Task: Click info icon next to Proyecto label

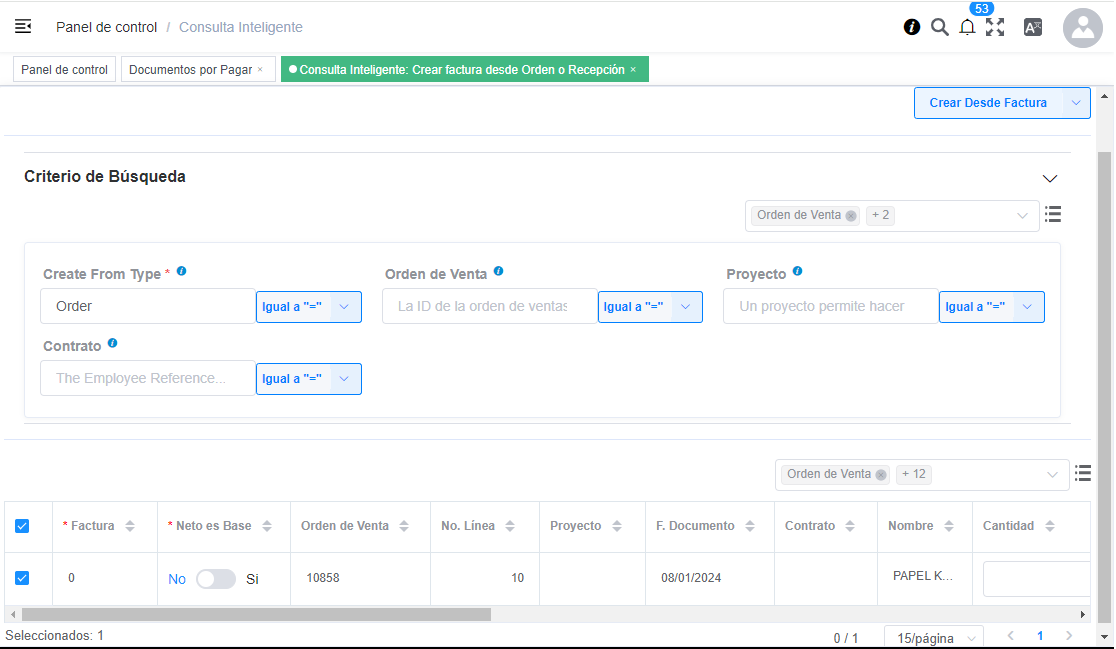Action: [797, 271]
